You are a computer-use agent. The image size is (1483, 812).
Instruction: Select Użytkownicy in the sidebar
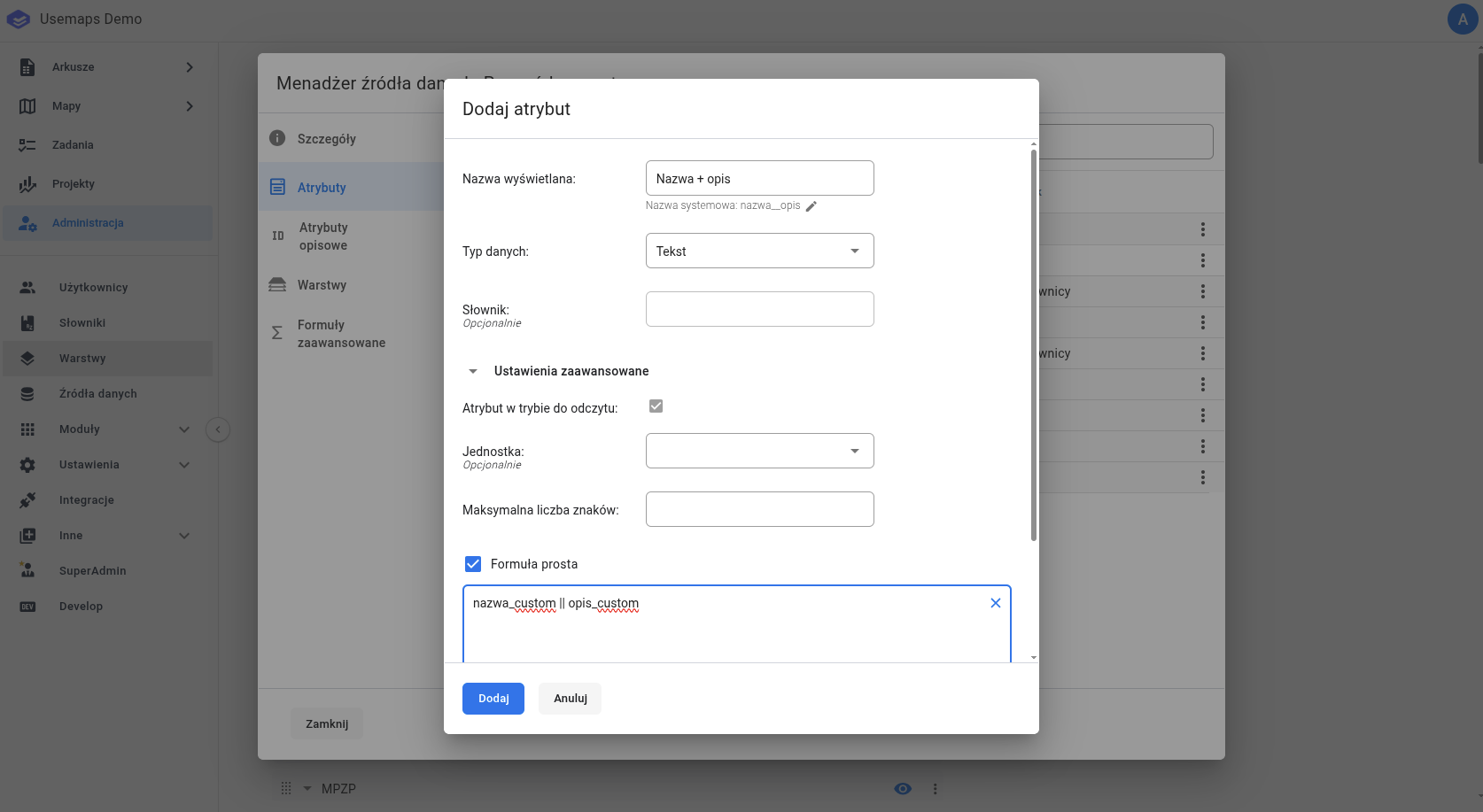93,288
